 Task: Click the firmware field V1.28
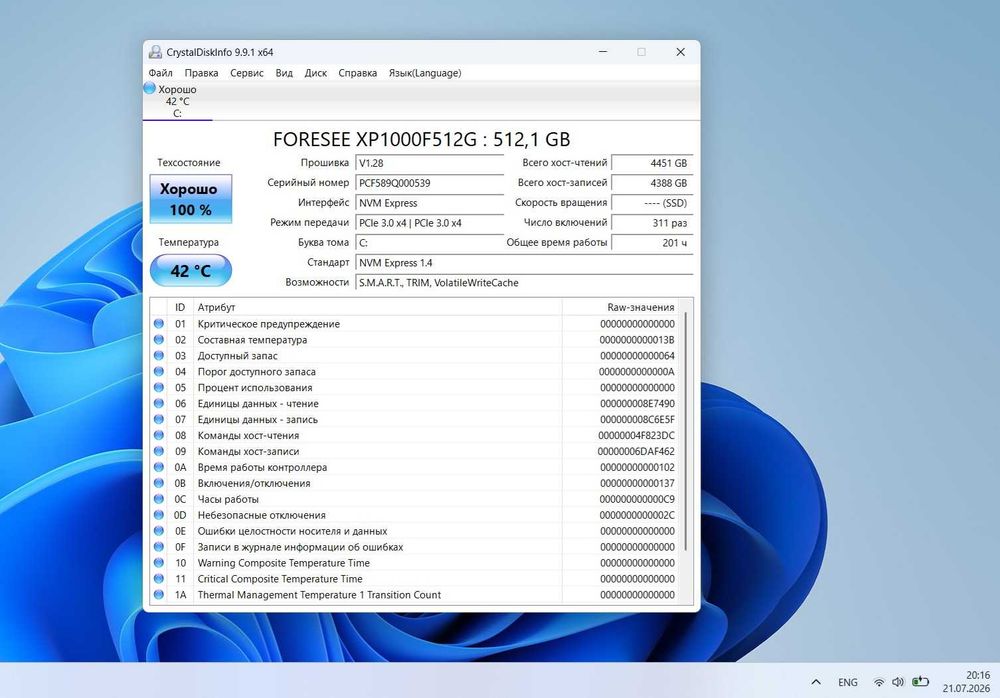point(429,163)
